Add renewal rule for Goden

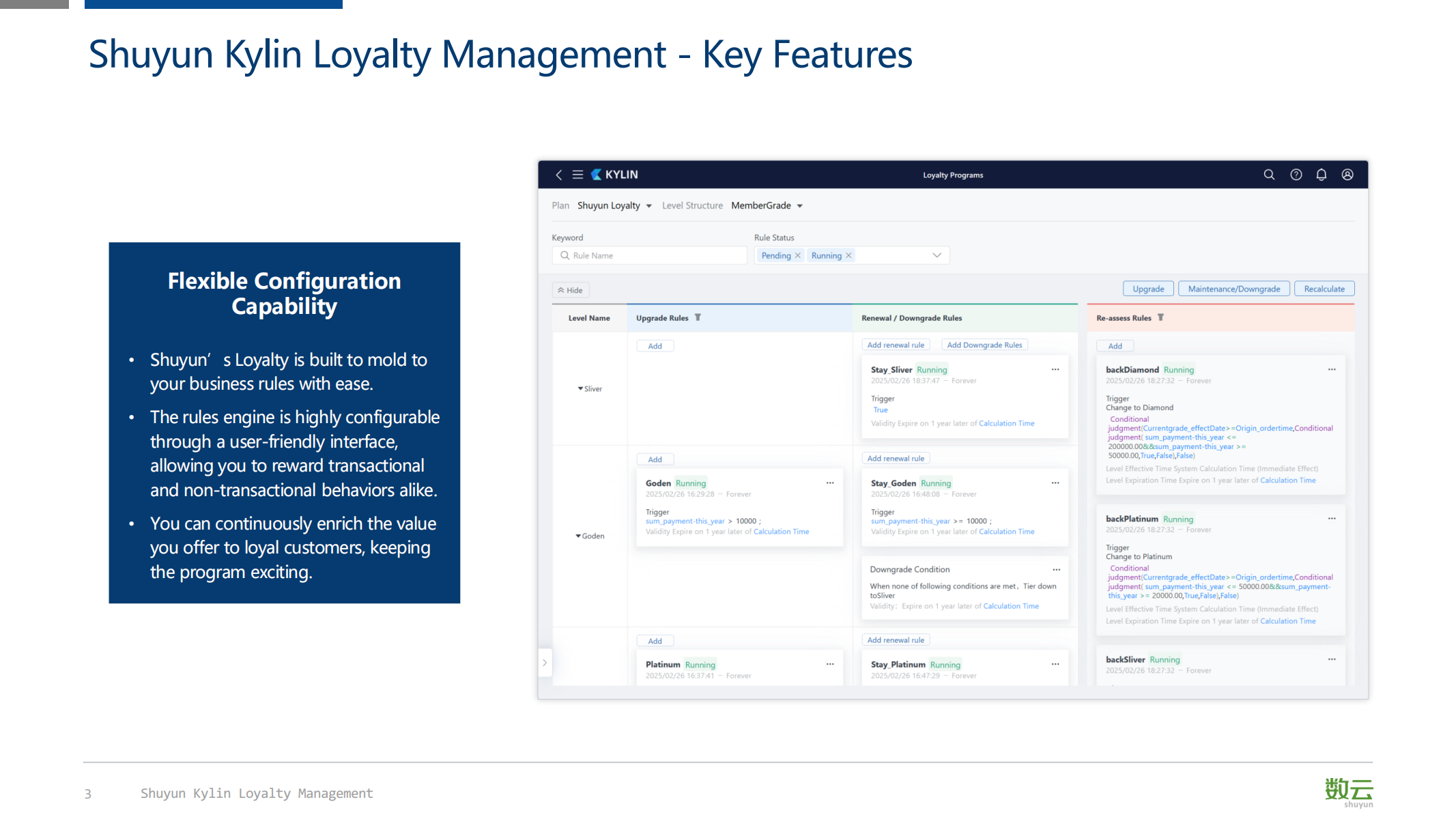pyautogui.click(x=896, y=458)
